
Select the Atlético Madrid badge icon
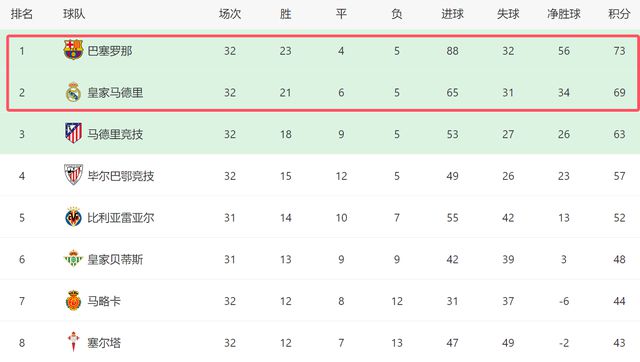73,133
